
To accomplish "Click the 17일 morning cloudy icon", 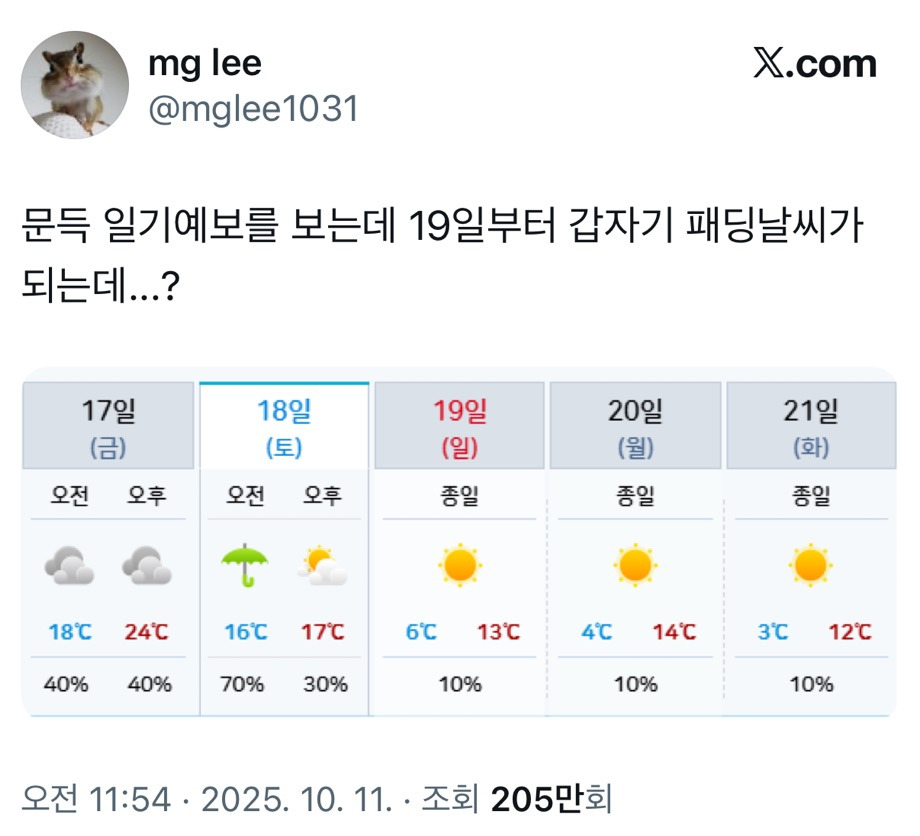I will [x=69, y=566].
